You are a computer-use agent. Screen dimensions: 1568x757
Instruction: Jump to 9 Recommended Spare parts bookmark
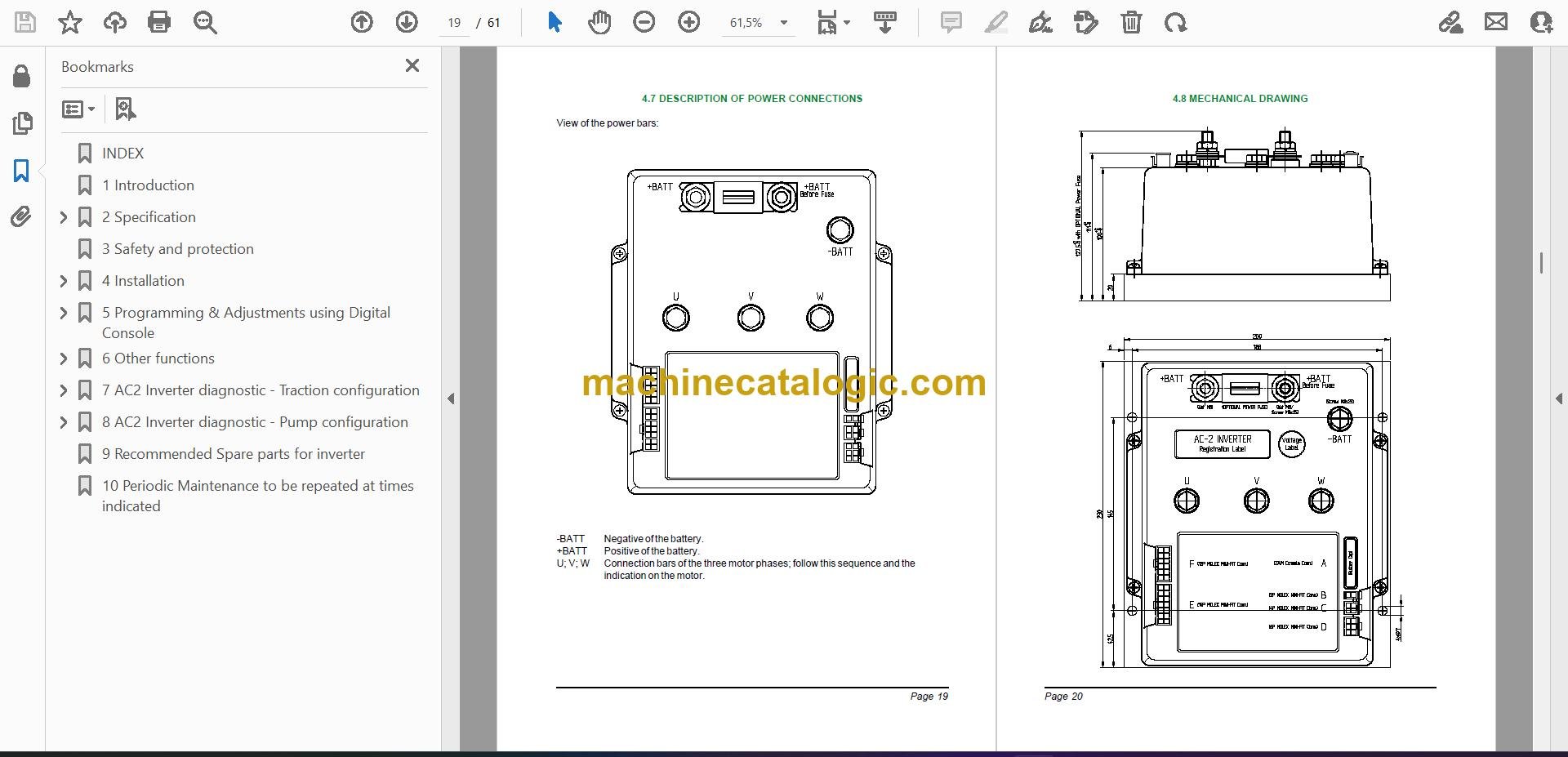pos(233,454)
